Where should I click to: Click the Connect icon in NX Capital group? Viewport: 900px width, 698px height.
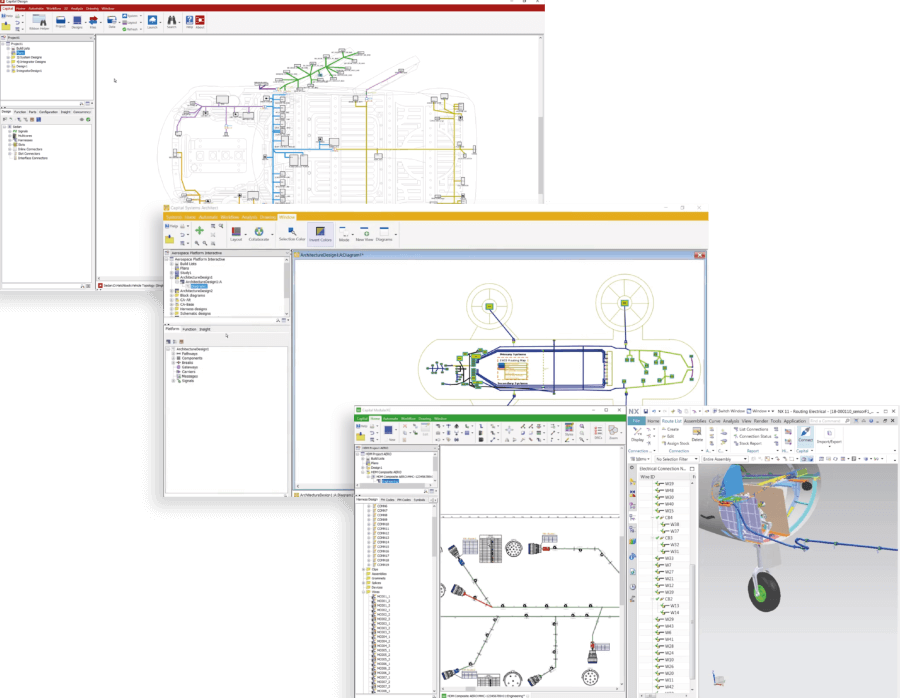point(806,435)
